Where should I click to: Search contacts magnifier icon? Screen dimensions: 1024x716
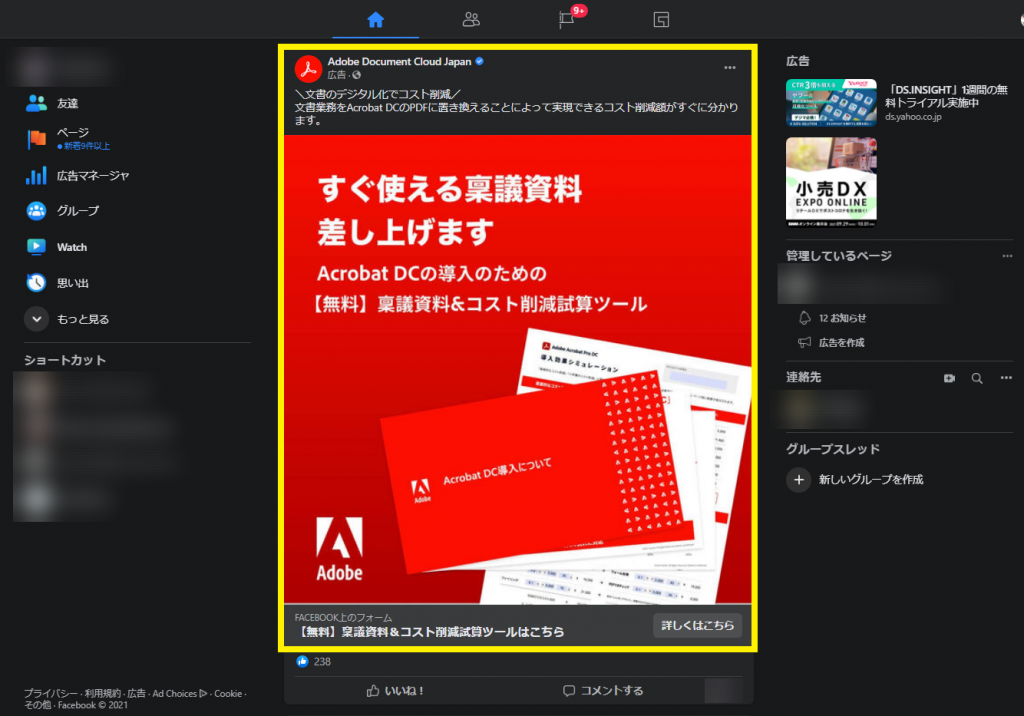(x=976, y=378)
